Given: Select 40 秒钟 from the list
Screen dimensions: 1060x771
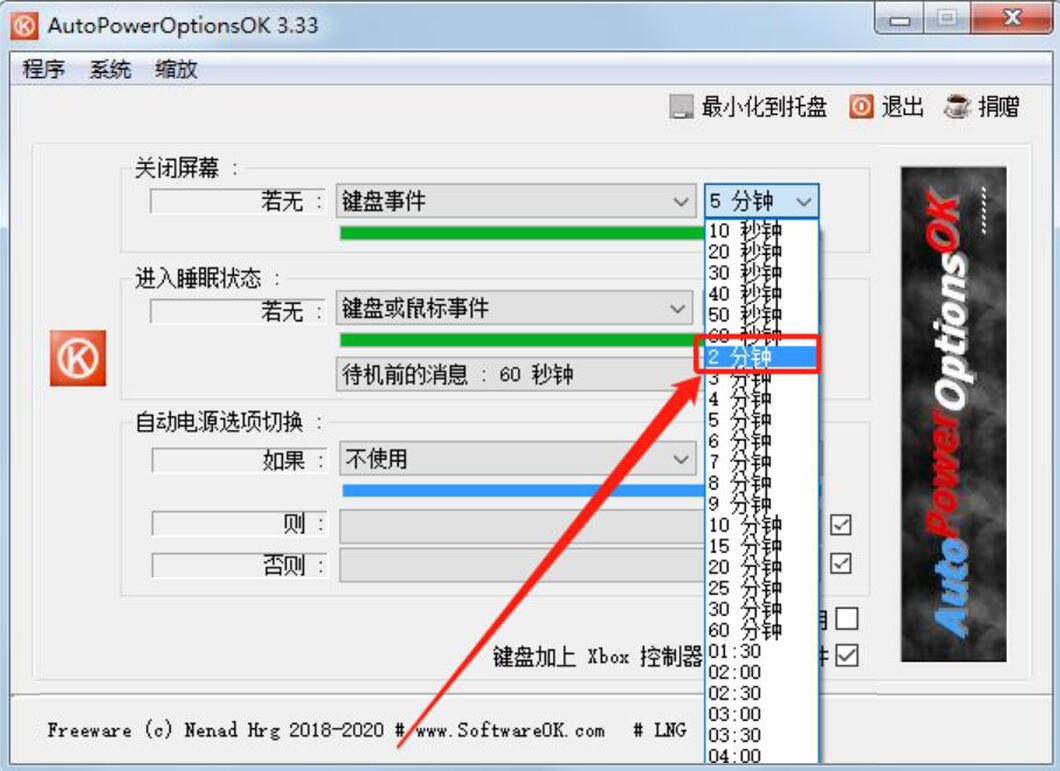Looking at the screenshot, I should click(761, 294).
